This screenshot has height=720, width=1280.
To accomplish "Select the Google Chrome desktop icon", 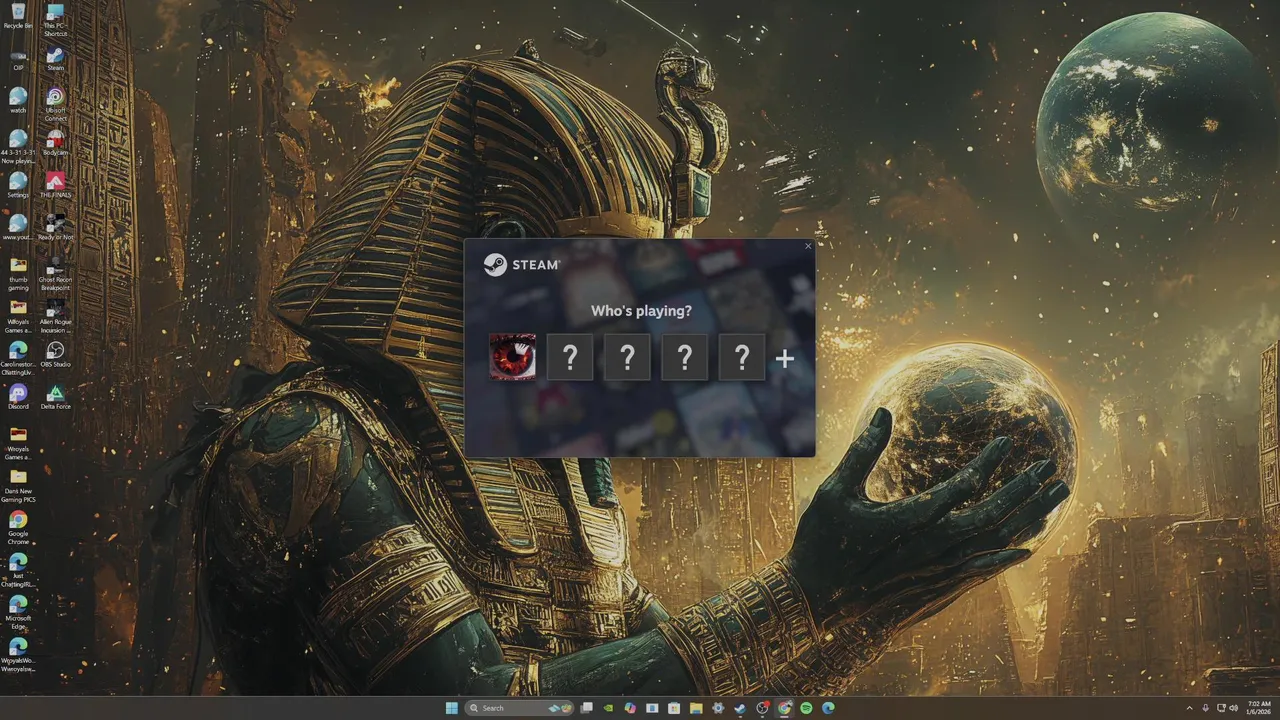I will (18, 527).
